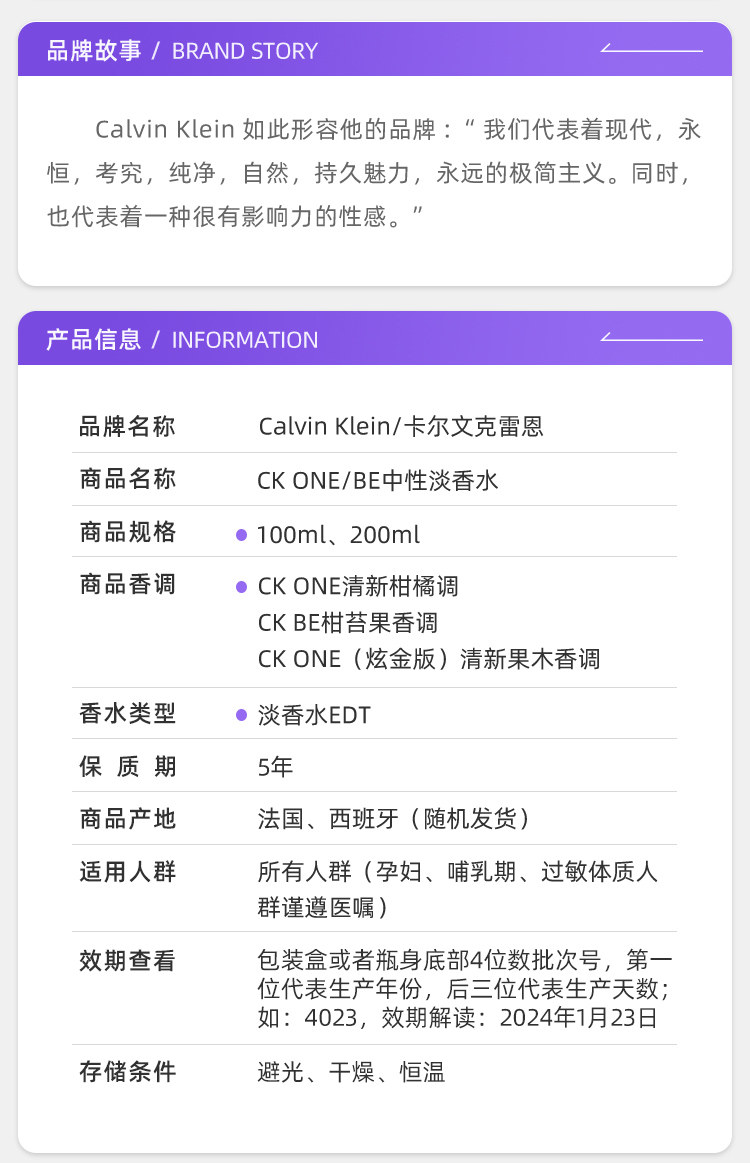The width and height of the screenshot is (750, 1163).
Task: Click the 商品规格 row label
Action: (127, 532)
